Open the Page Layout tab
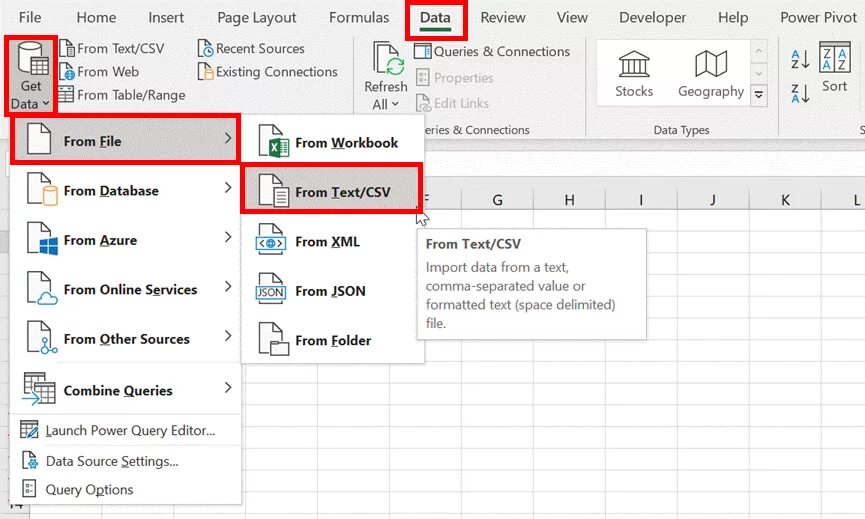The width and height of the screenshot is (865, 519). (257, 17)
